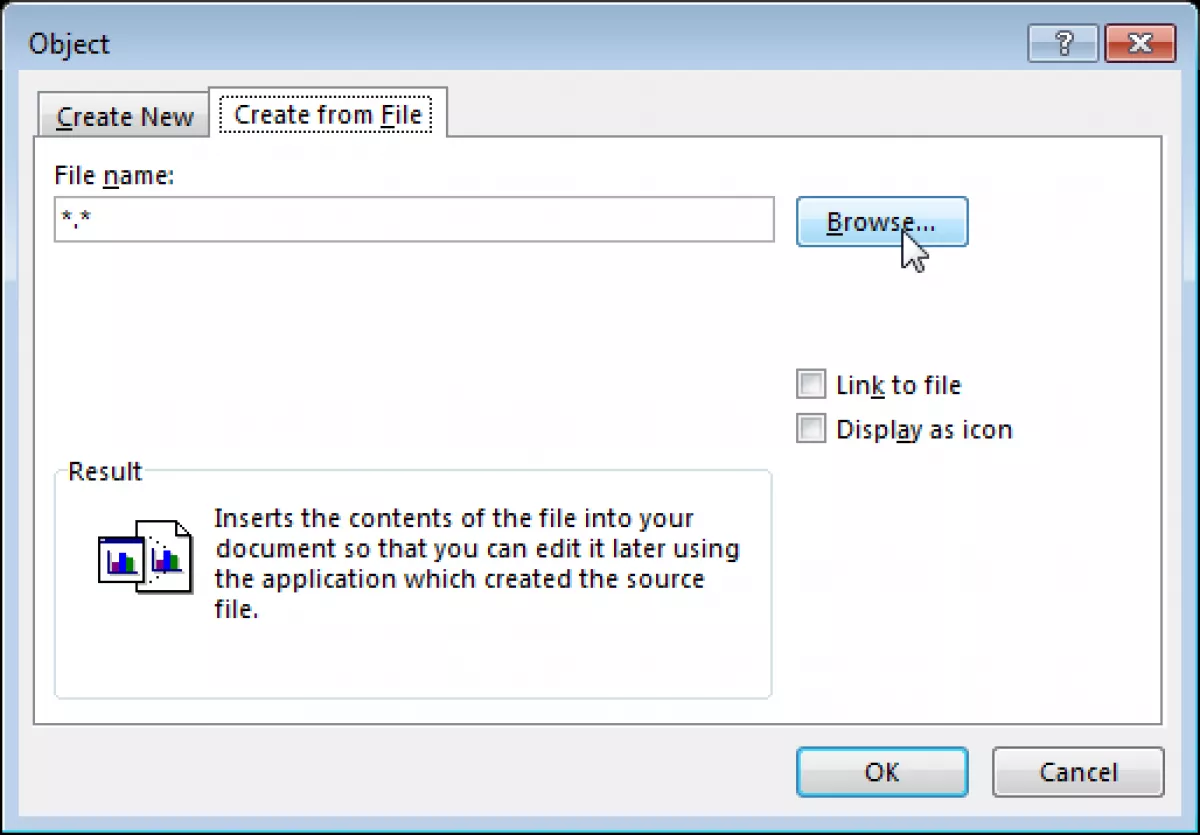This screenshot has height=835, width=1200.
Task: Click the Result group heading
Action: point(105,471)
